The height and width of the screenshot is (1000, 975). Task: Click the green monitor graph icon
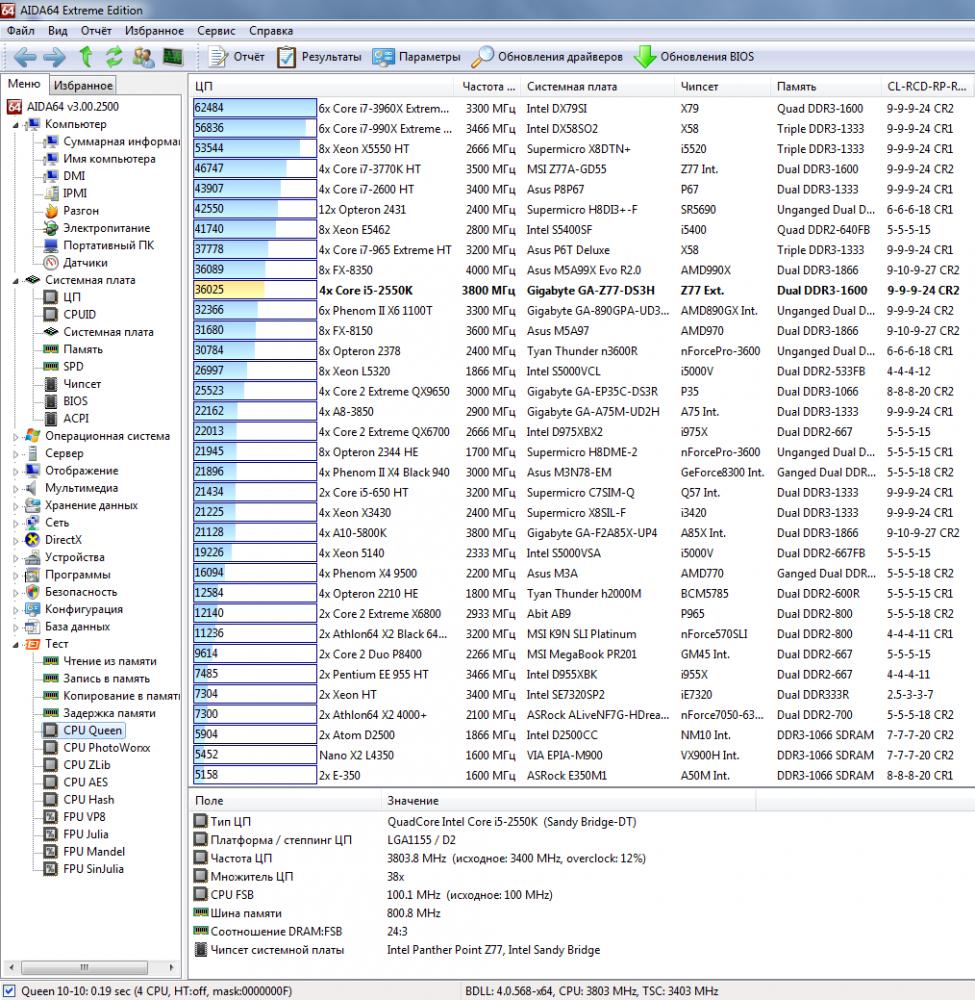[173, 57]
